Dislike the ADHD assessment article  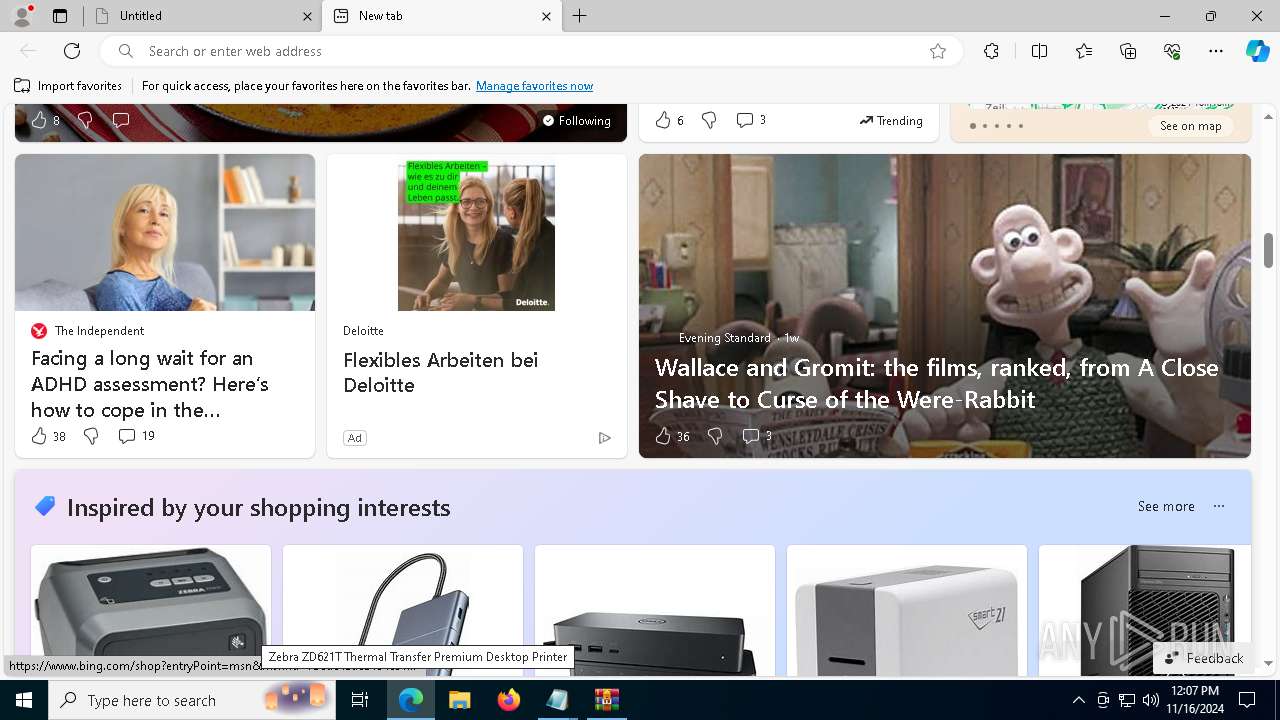[x=91, y=436]
